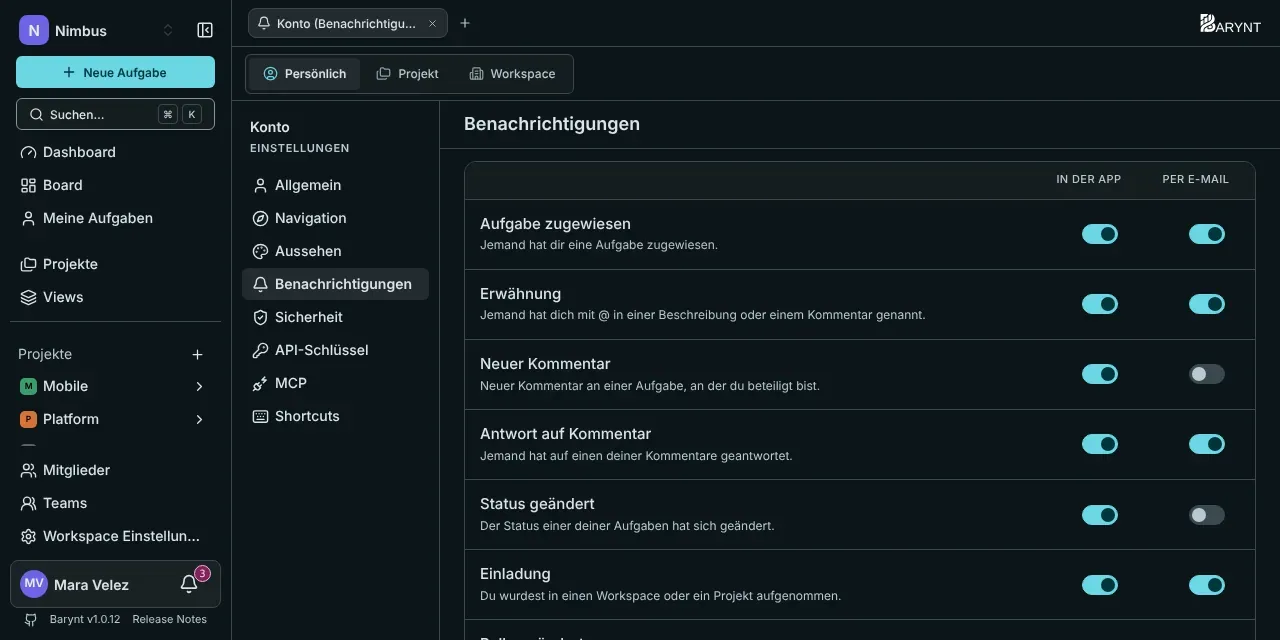The height and width of the screenshot is (640, 1280).
Task: Open Mara Velez user menu
Action: (92, 584)
